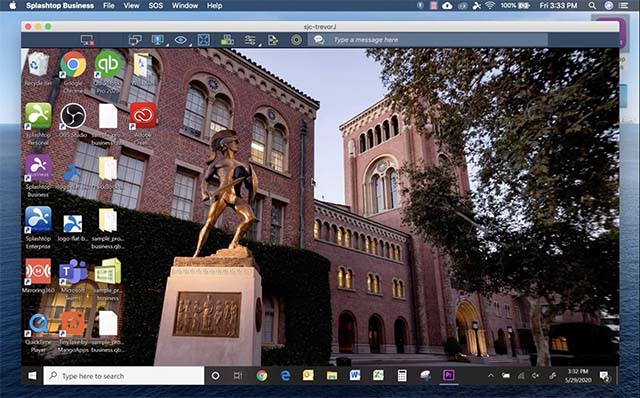The height and width of the screenshot is (398, 640).
Task: Open Calculator from the Windows taskbar
Action: pos(402,376)
